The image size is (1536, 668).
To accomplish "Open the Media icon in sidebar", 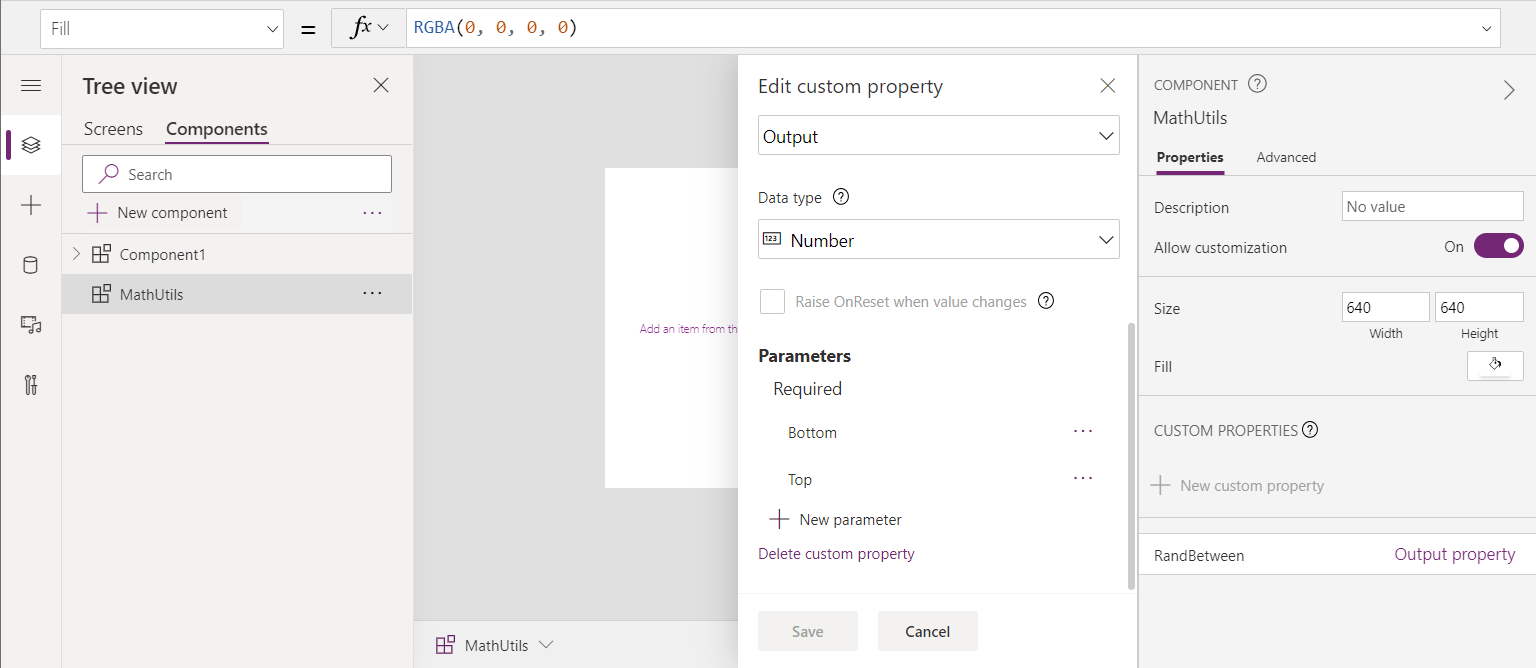I will (x=30, y=325).
